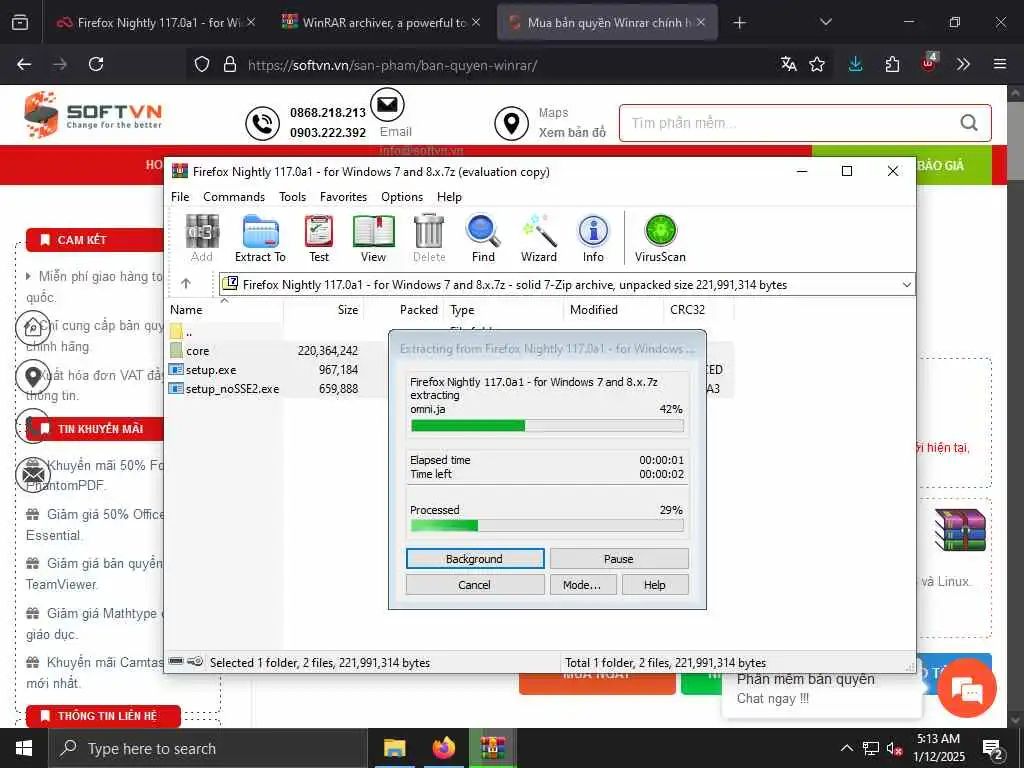Click the Processed total progress bar
This screenshot has width=1024, height=768.
547,526
